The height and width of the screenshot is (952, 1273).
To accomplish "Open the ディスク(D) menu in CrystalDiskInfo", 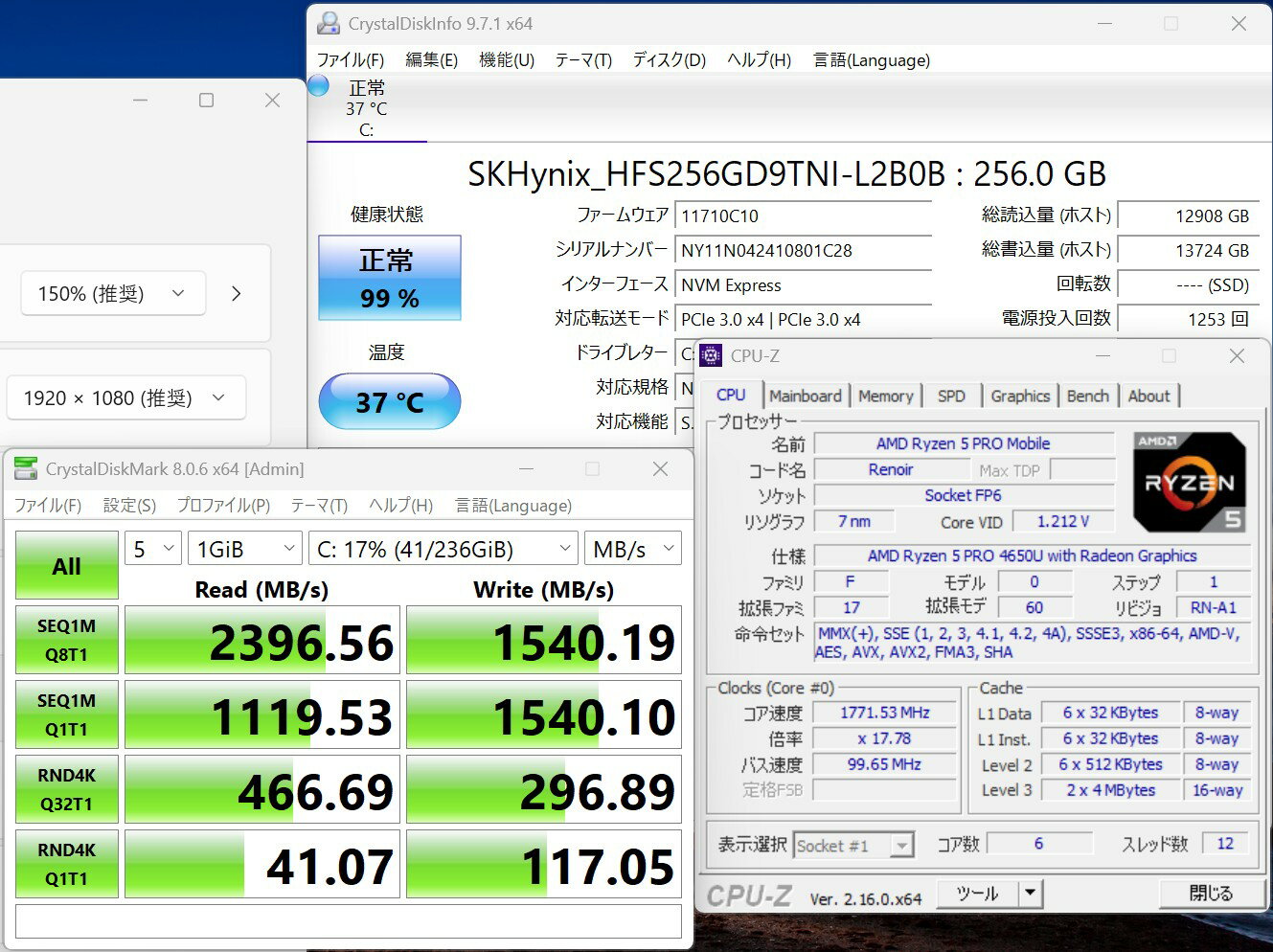I will pyautogui.click(x=669, y=59).
